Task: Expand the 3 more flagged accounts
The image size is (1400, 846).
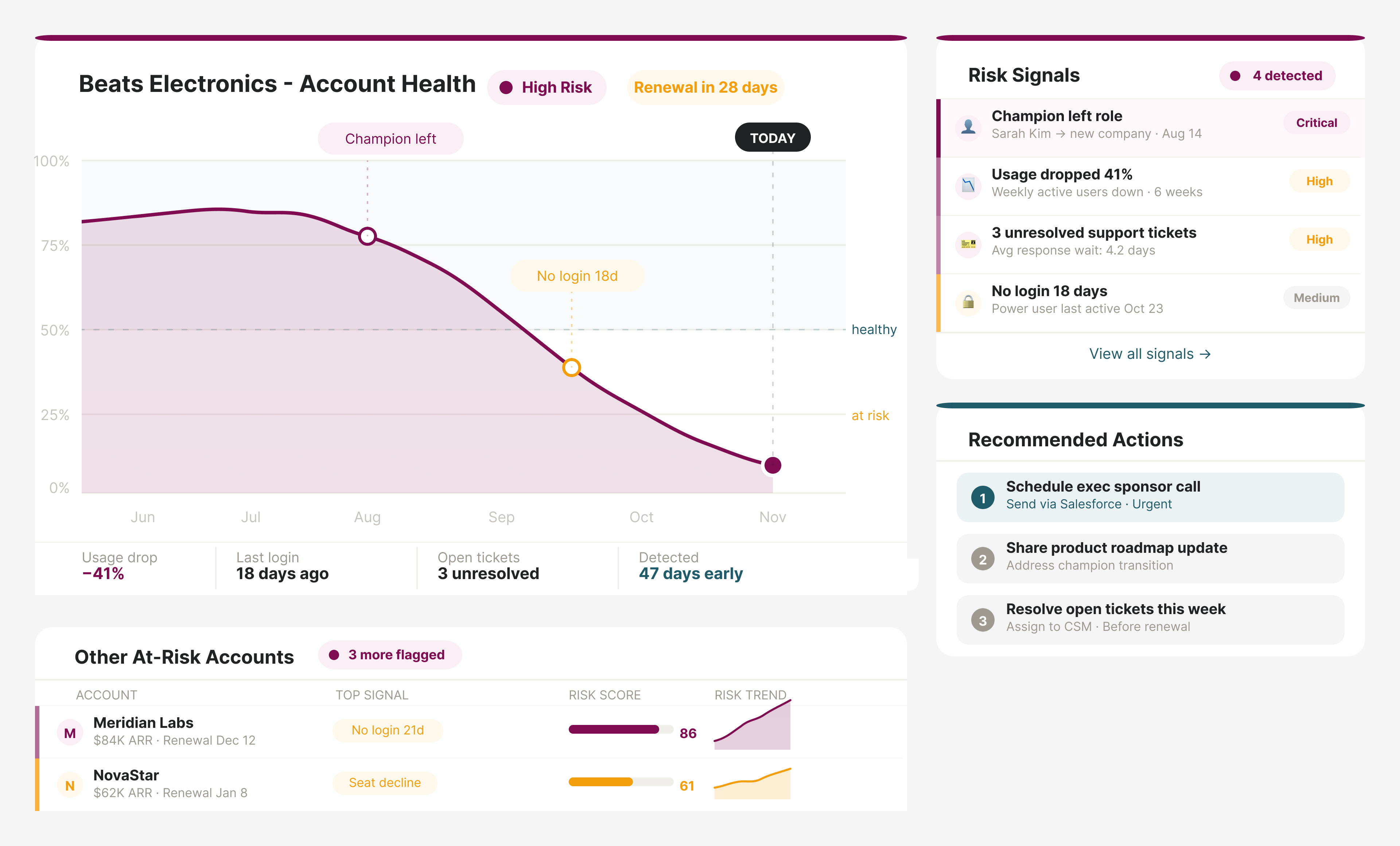Action: pos(390,655)
